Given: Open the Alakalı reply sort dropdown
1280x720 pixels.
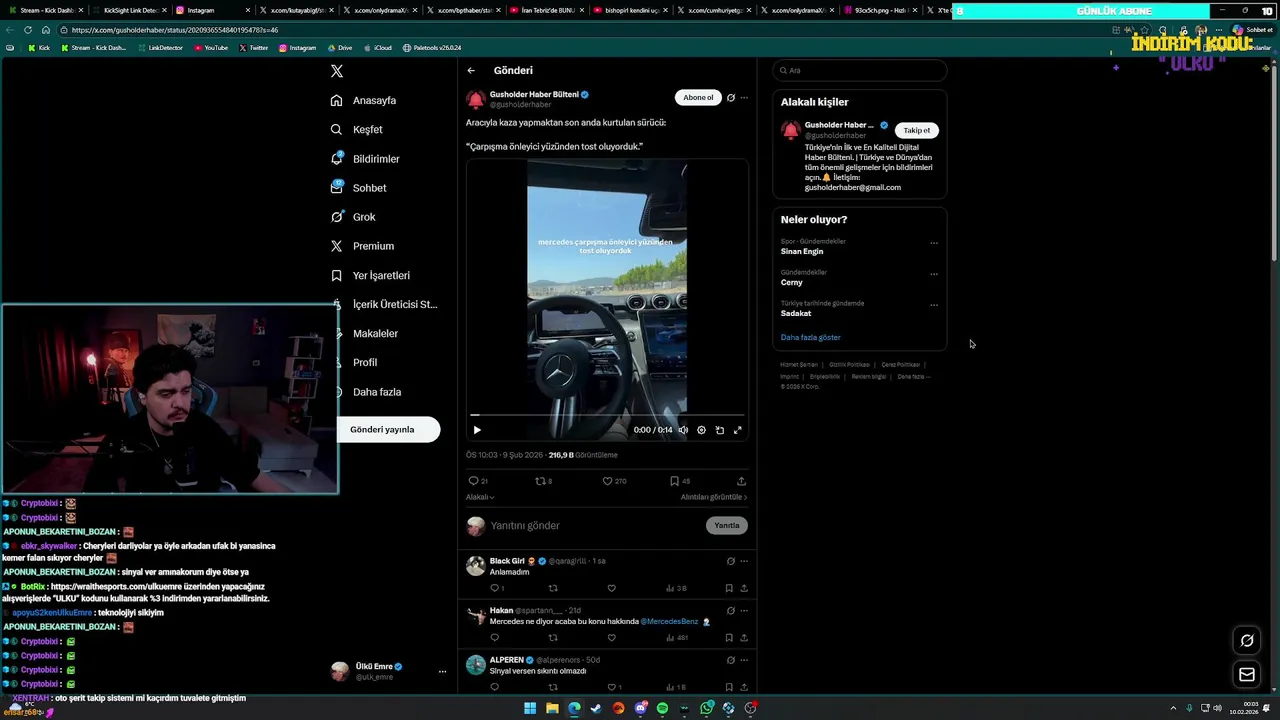Looking at the screenshot, I should (480, 497).
